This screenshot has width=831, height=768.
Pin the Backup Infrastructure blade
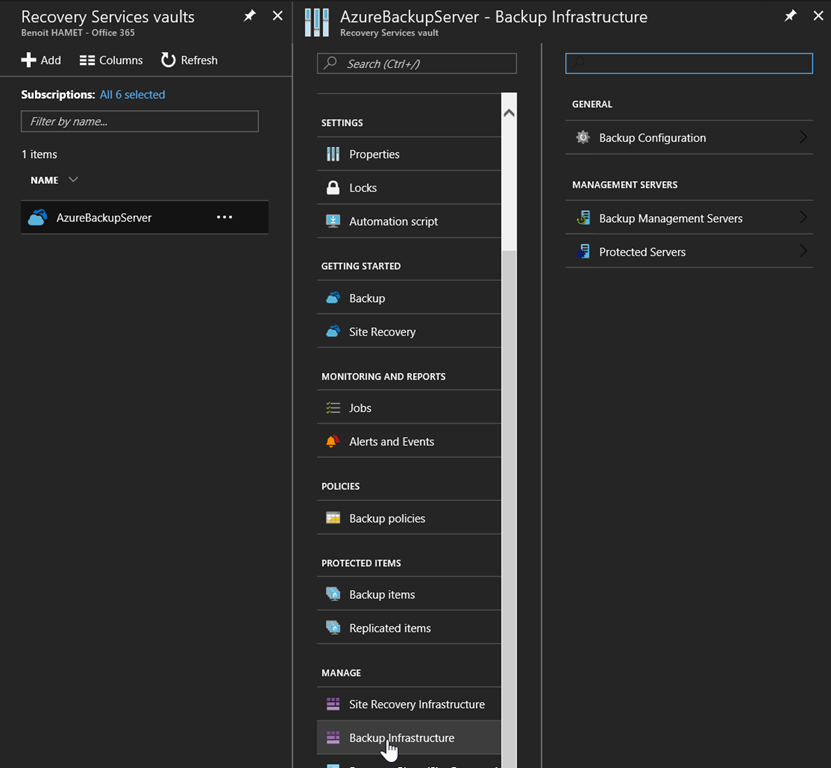[x=790, y=17]
